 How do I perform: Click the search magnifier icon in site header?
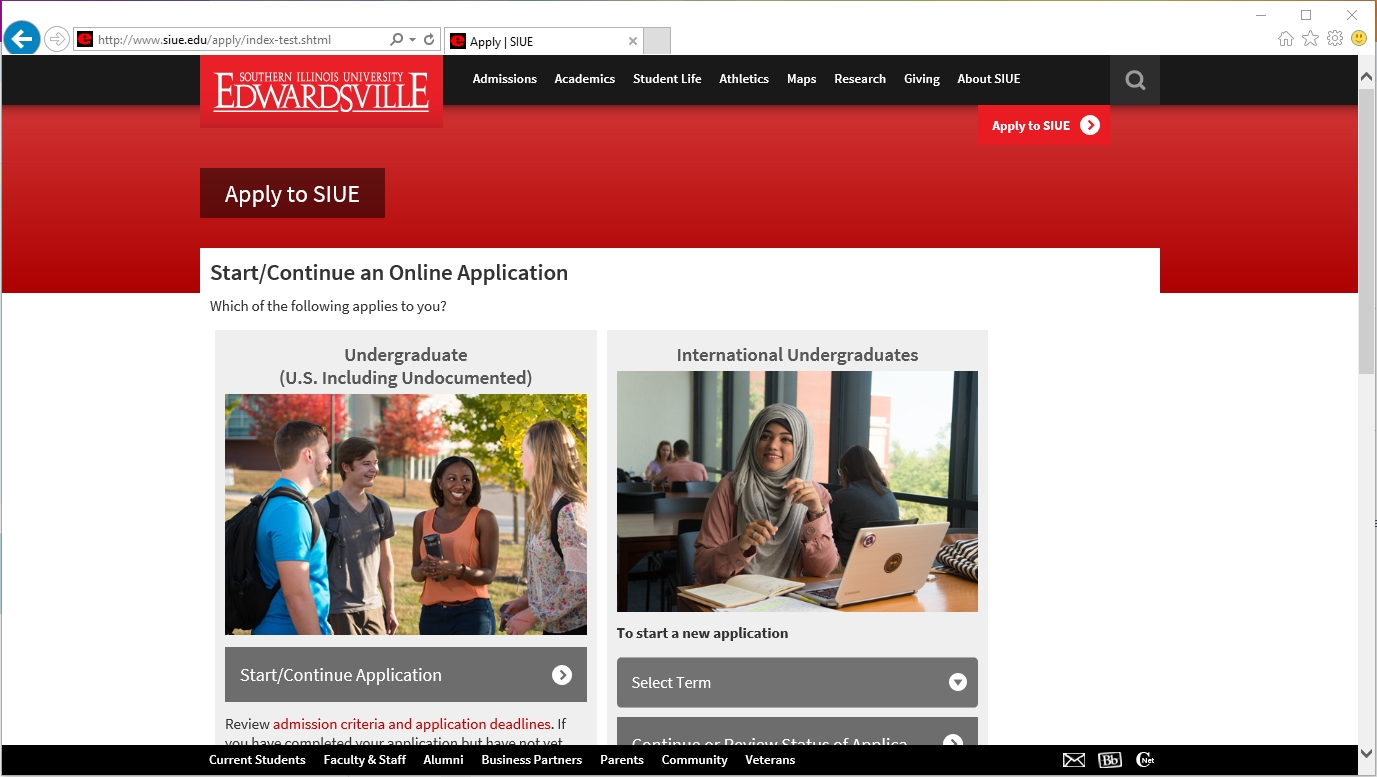pos(1135,80)
